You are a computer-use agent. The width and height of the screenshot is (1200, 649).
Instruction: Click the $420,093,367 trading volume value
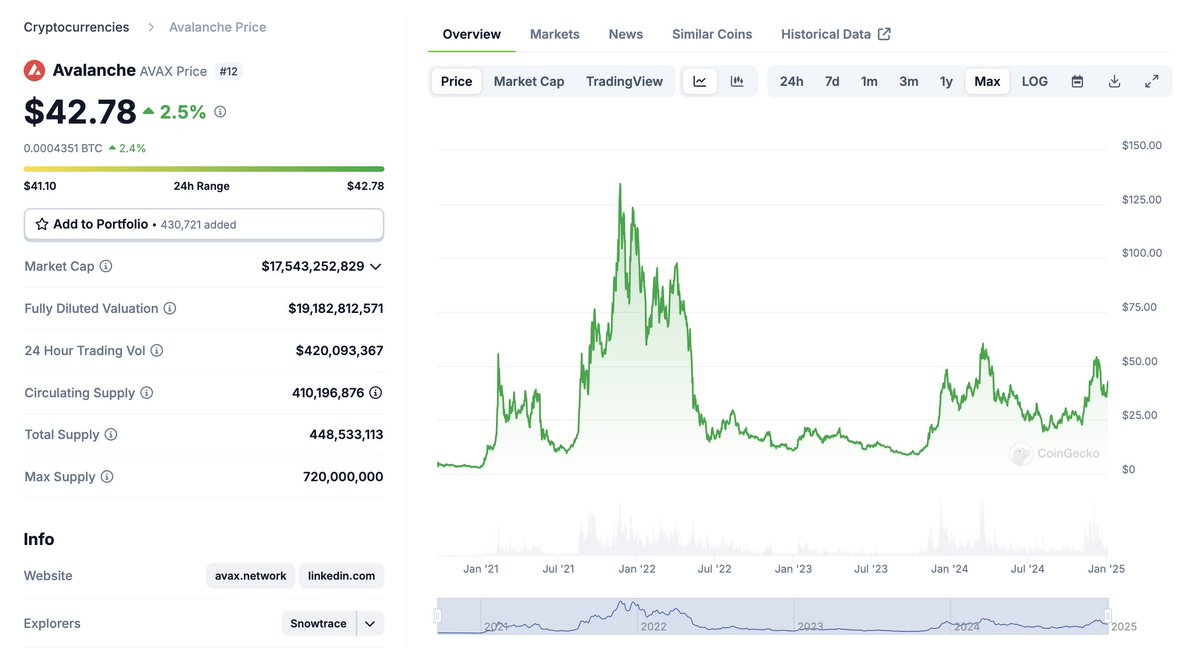coord(340,350)
